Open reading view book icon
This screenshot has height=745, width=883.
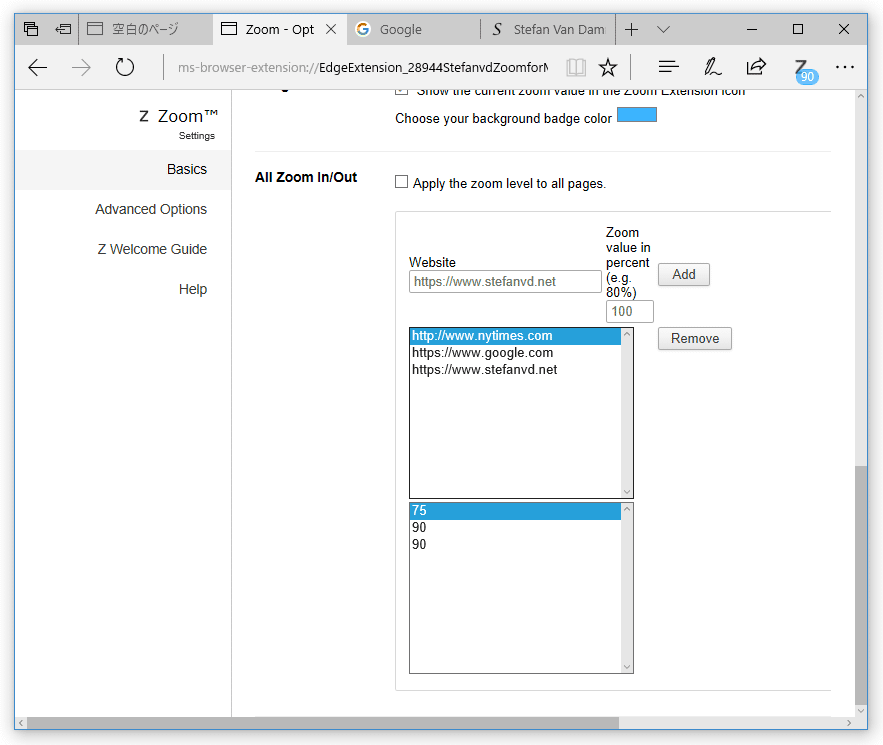click(576, 68)
